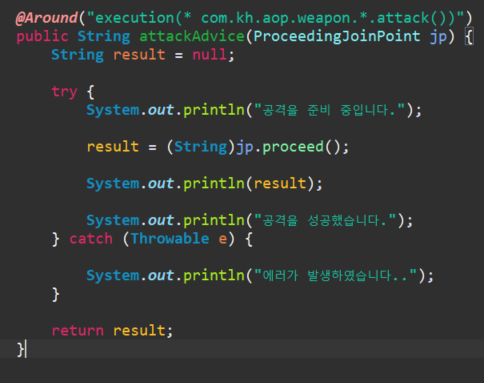Screen dimensions: 484x383
Task: Click the (String) cast before jp.proceed()
Action: [201, 147]
